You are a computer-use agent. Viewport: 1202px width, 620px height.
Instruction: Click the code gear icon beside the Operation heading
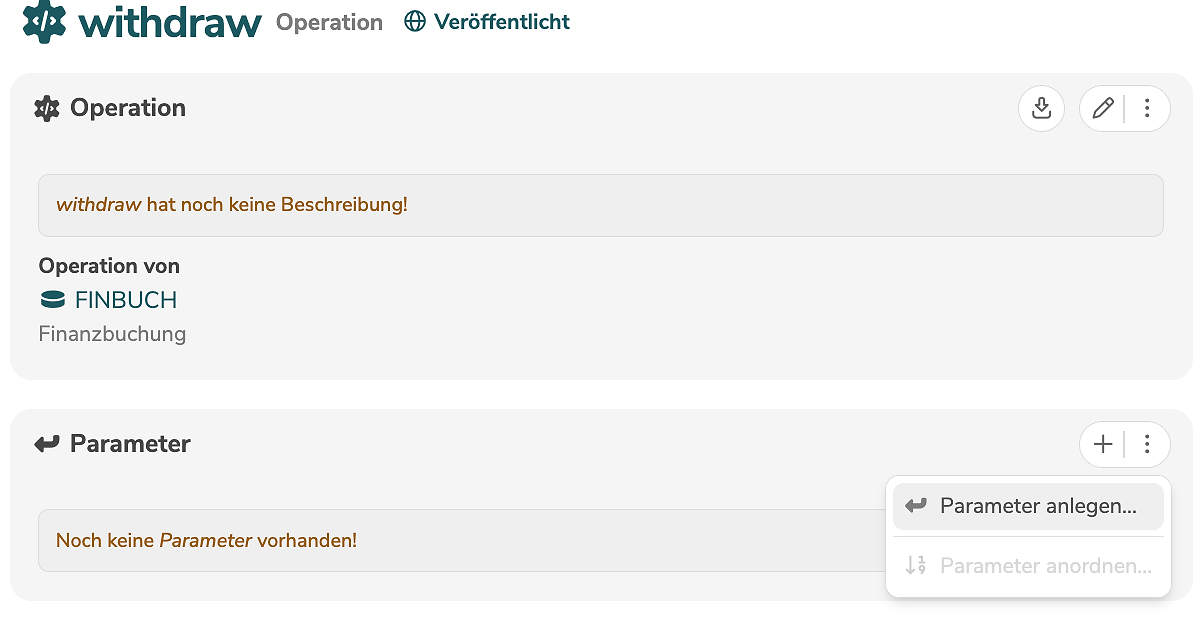tap(47, 108)
